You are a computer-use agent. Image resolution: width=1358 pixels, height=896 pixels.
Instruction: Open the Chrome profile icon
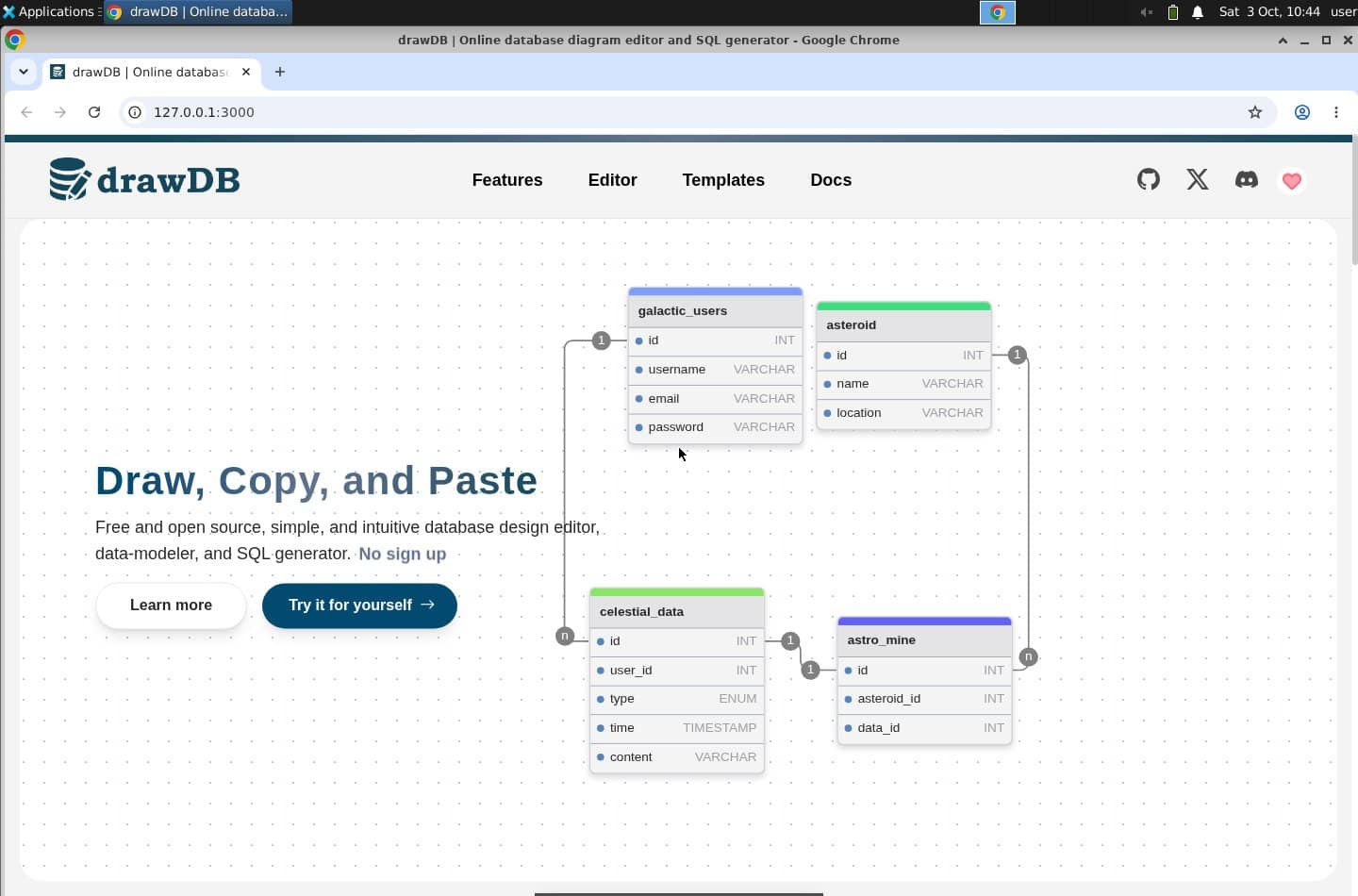click(x=1302, y=112)
